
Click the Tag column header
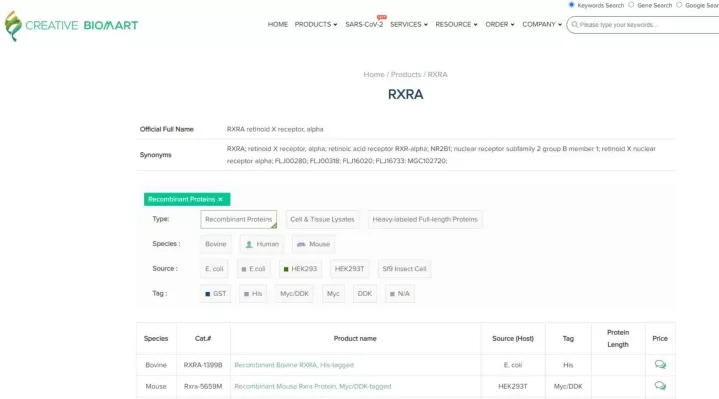[568, 339]
